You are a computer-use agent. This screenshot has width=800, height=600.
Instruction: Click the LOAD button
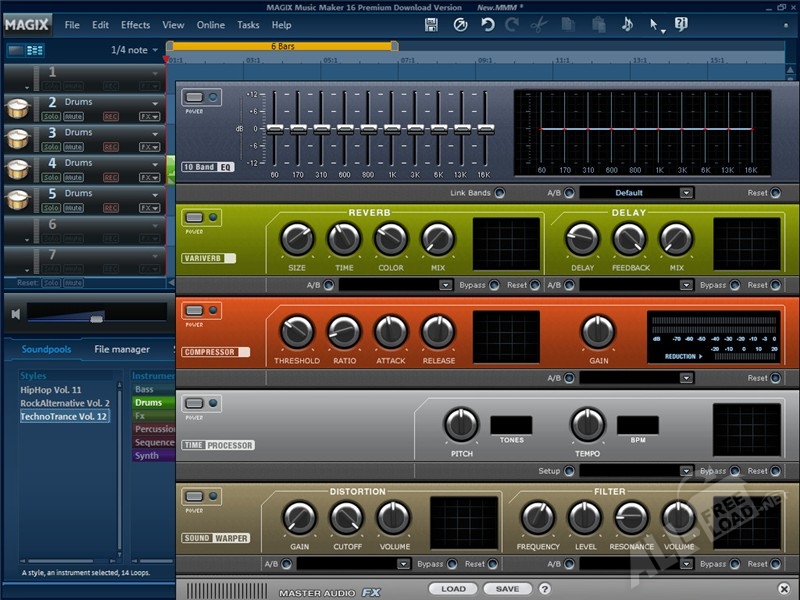pyautogui.click(x=453, y=589)
